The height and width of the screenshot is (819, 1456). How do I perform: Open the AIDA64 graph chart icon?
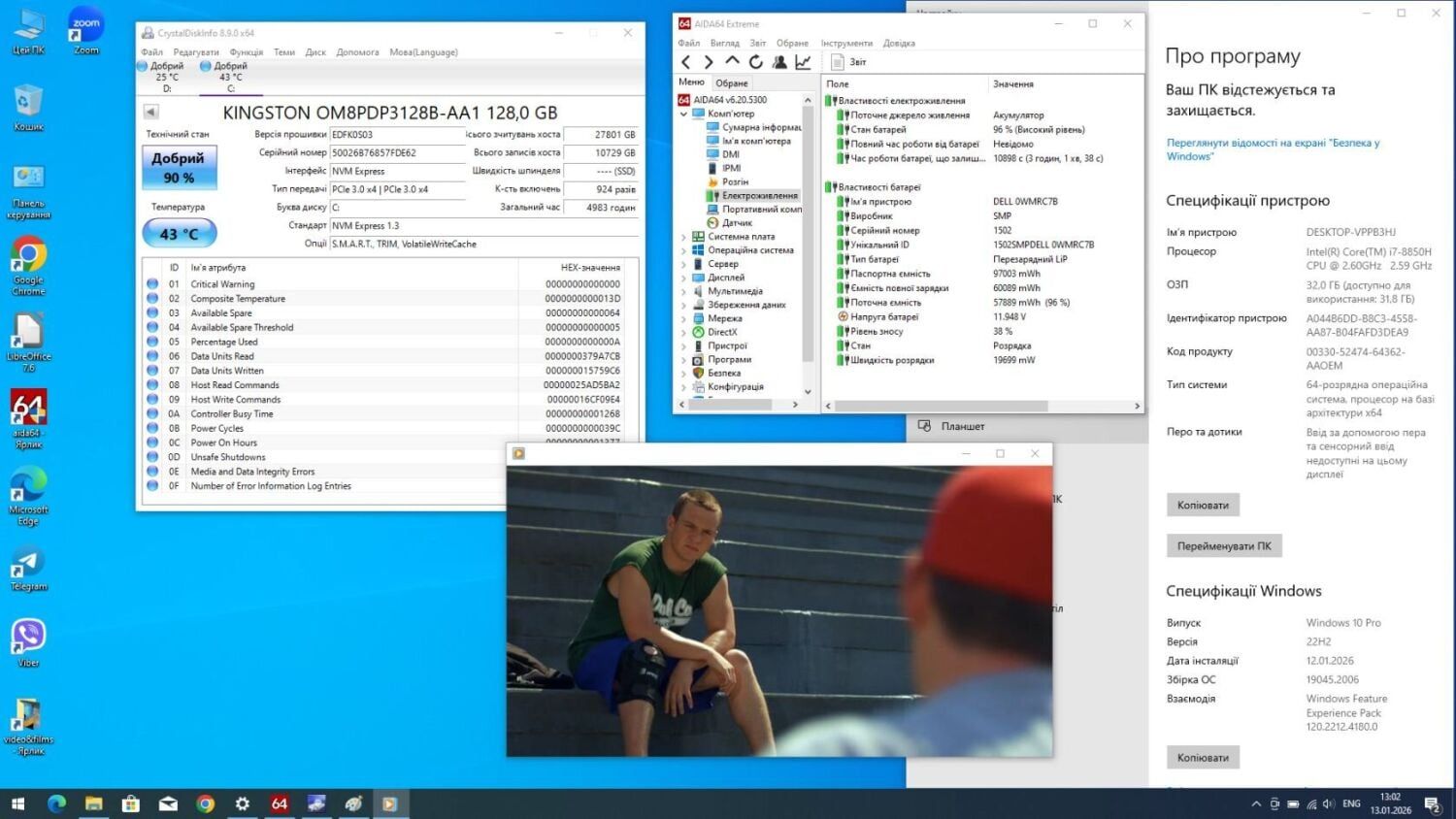click(803, 62)
